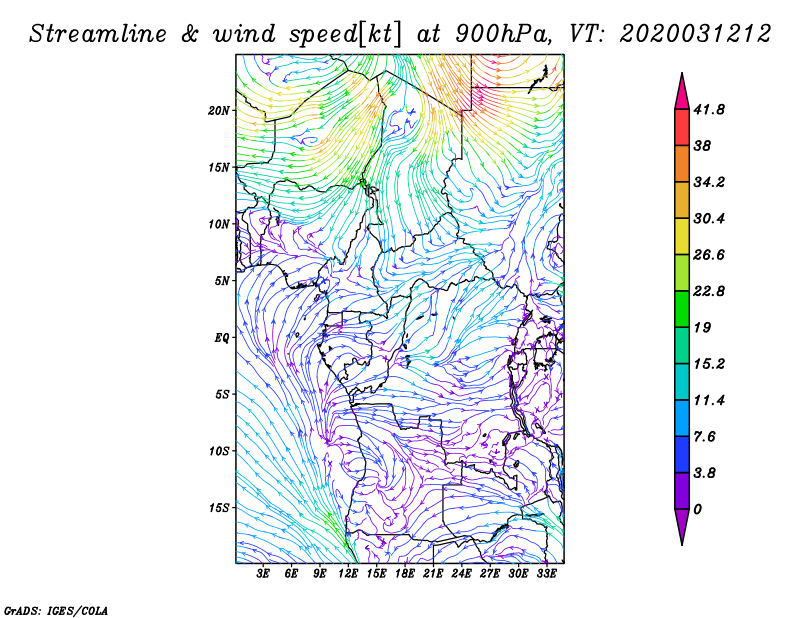Click the 11.4 colorbar value

(x=709, y=400)
